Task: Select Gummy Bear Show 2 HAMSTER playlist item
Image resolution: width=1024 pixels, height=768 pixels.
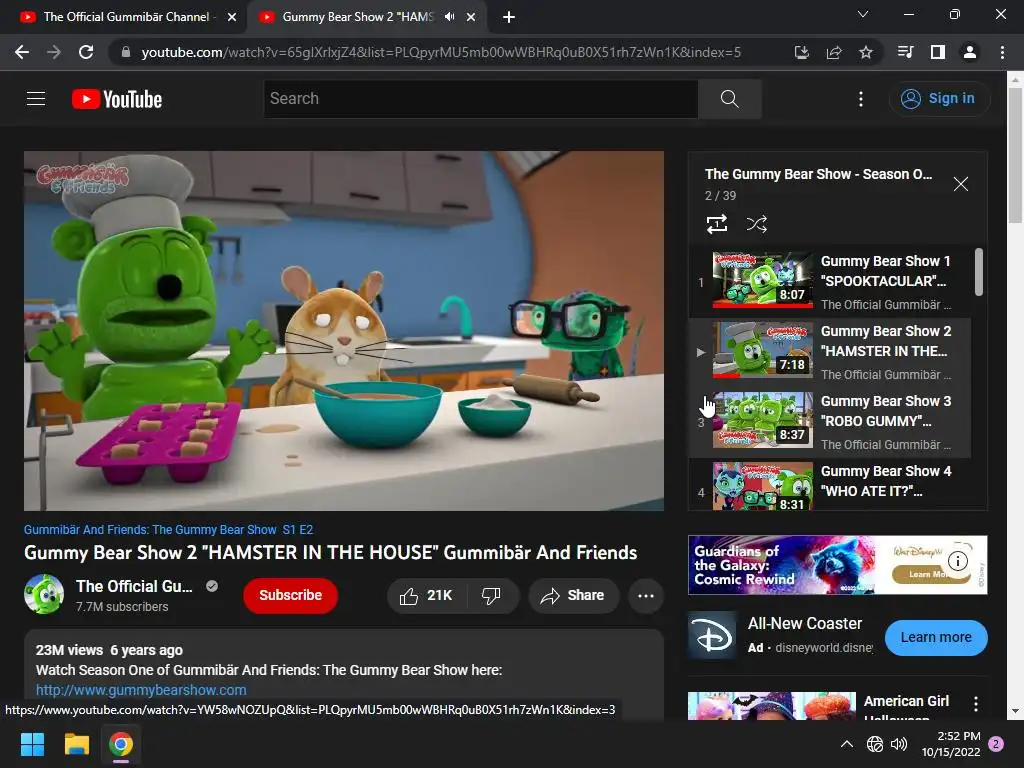Action: pos(829,352)
